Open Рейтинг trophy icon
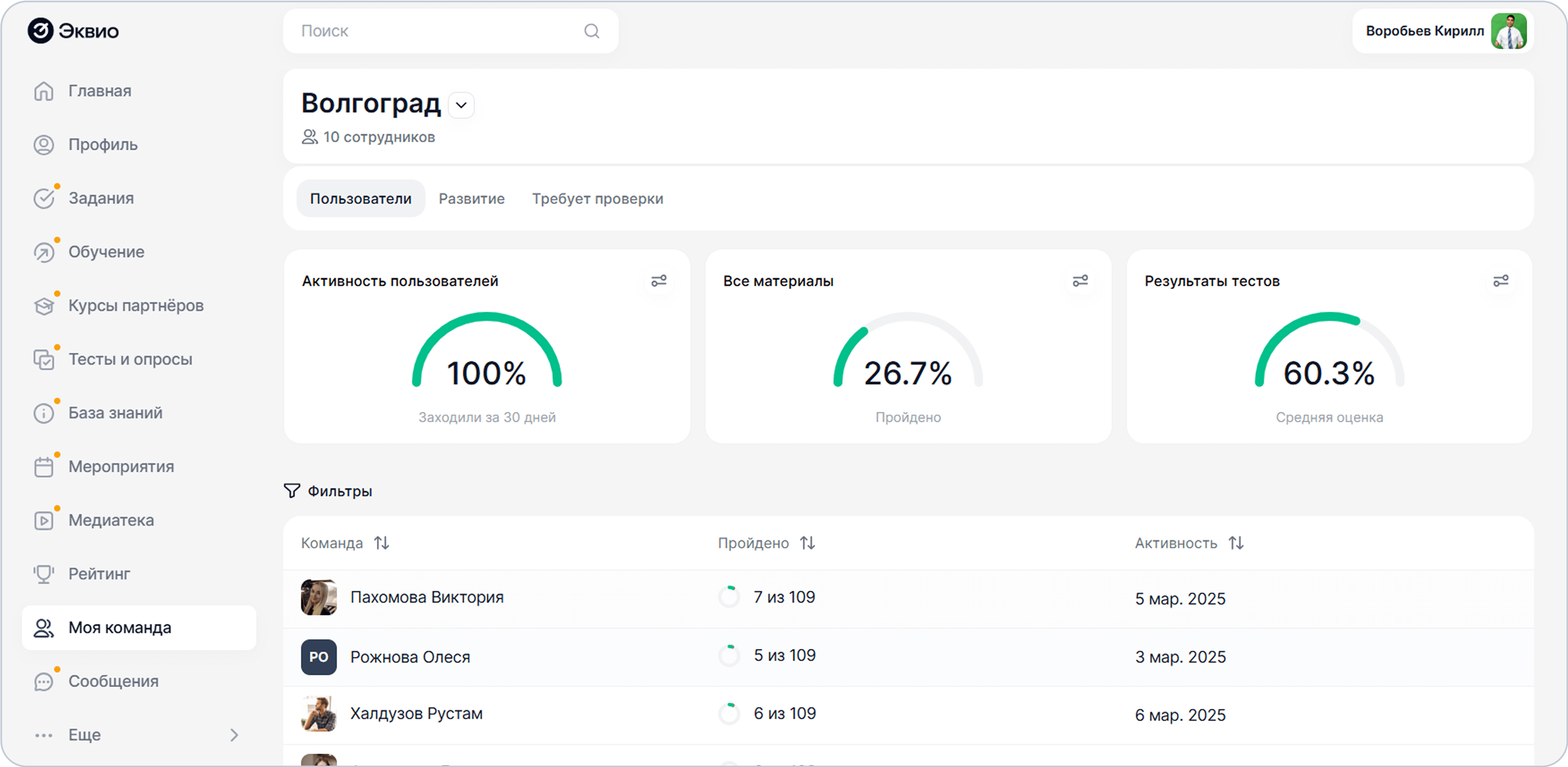Image resolution: width=1568 pixels, height=767 pixels. click(x=44, y=574)
